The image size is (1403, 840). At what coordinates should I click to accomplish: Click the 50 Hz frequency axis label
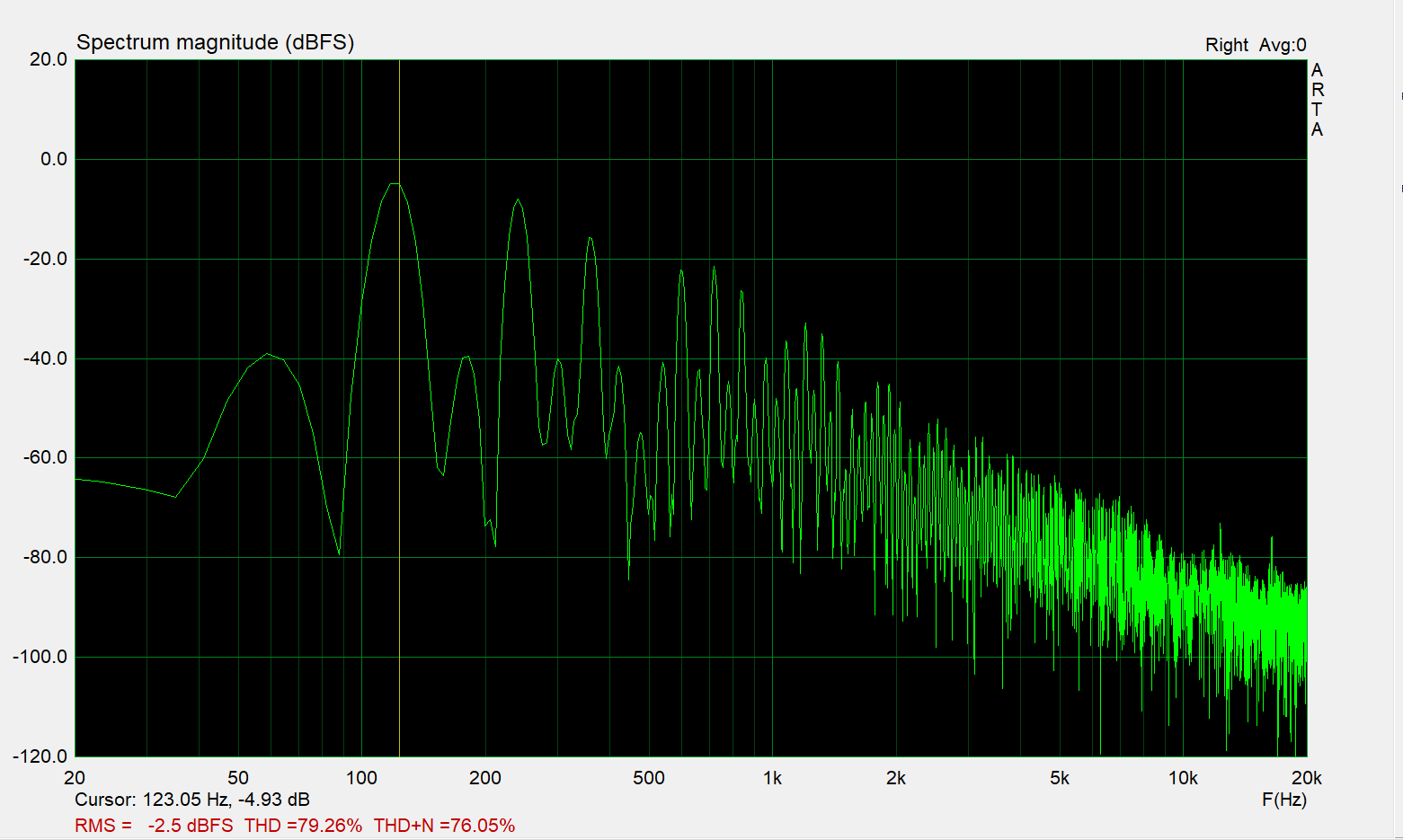pos(238,778)
